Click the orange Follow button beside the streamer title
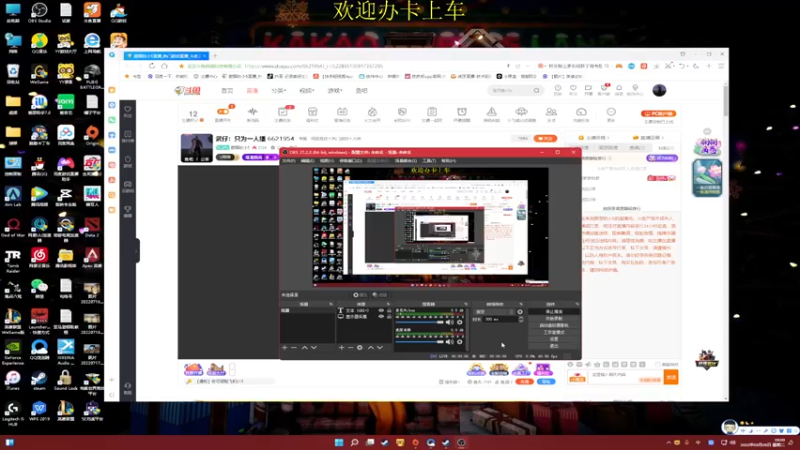This screenshot has height=450, width=800. (x=545, y=138)
